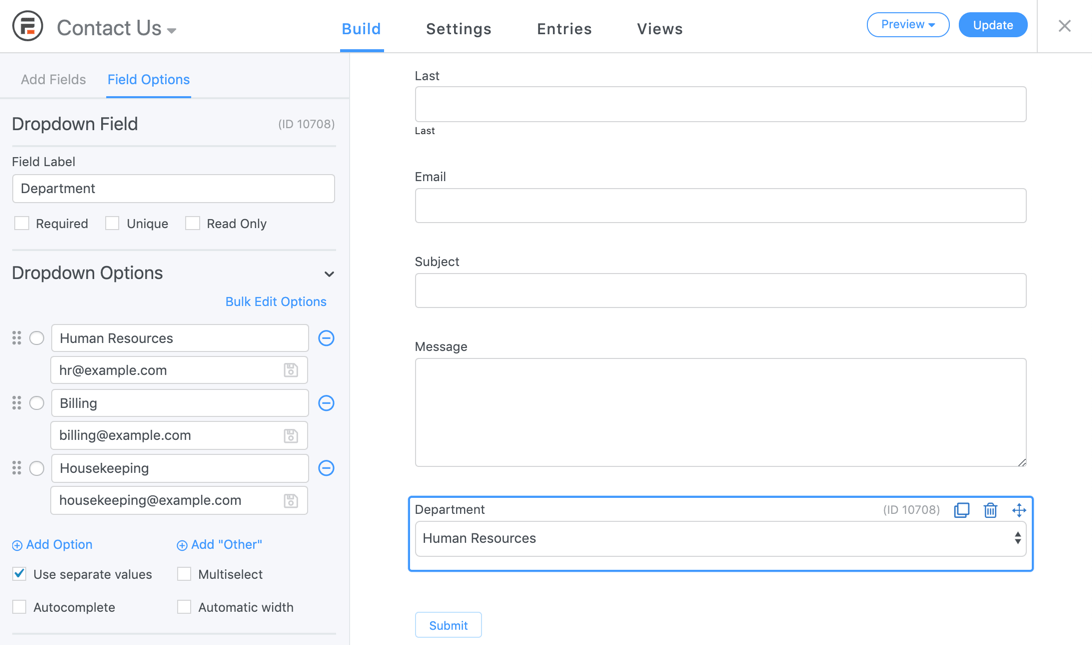Viewport: 1092px width, 645px height.
Task: Click the hr@example.com value field
Action: pos(179,371)
